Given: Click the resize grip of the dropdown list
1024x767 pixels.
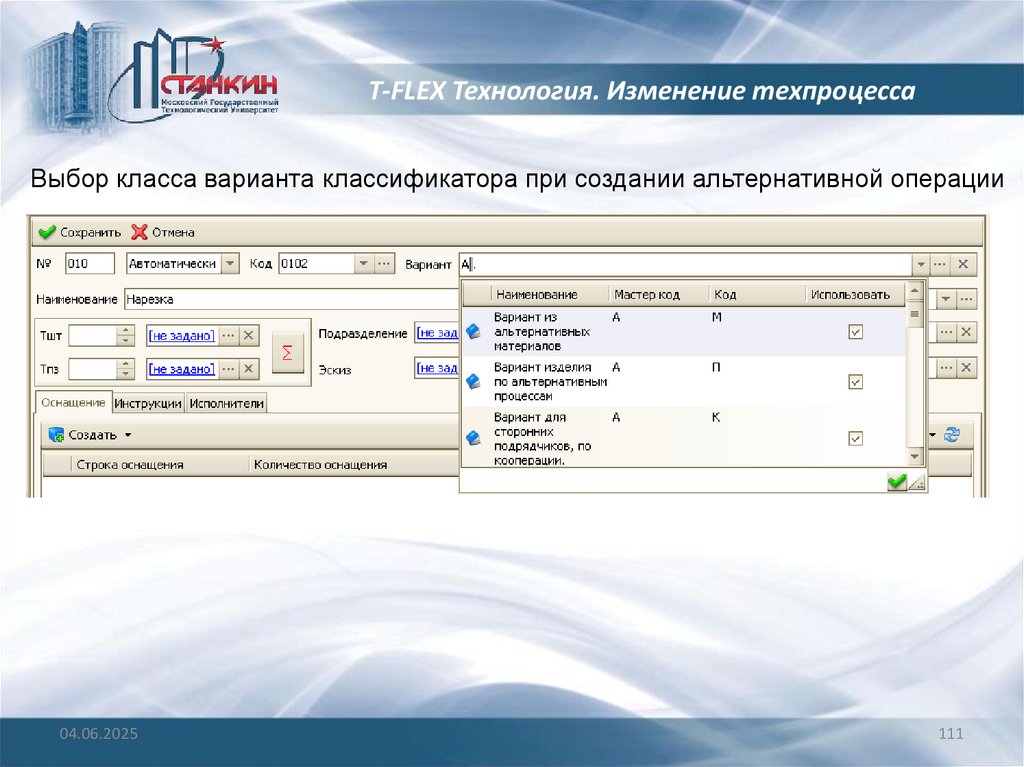Looking at the screenshot, I should click(917, 483).
